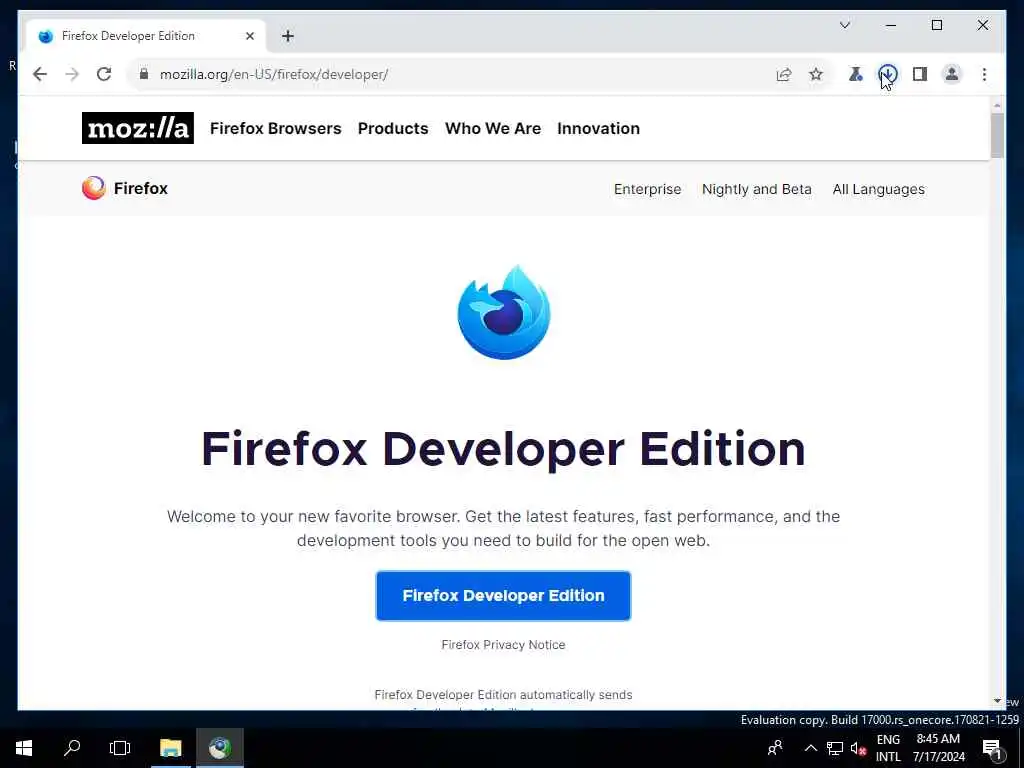The height and width of the screenshot is (768, 1024).
Task: Open the Innovation menu
Action: coord(598,129)
